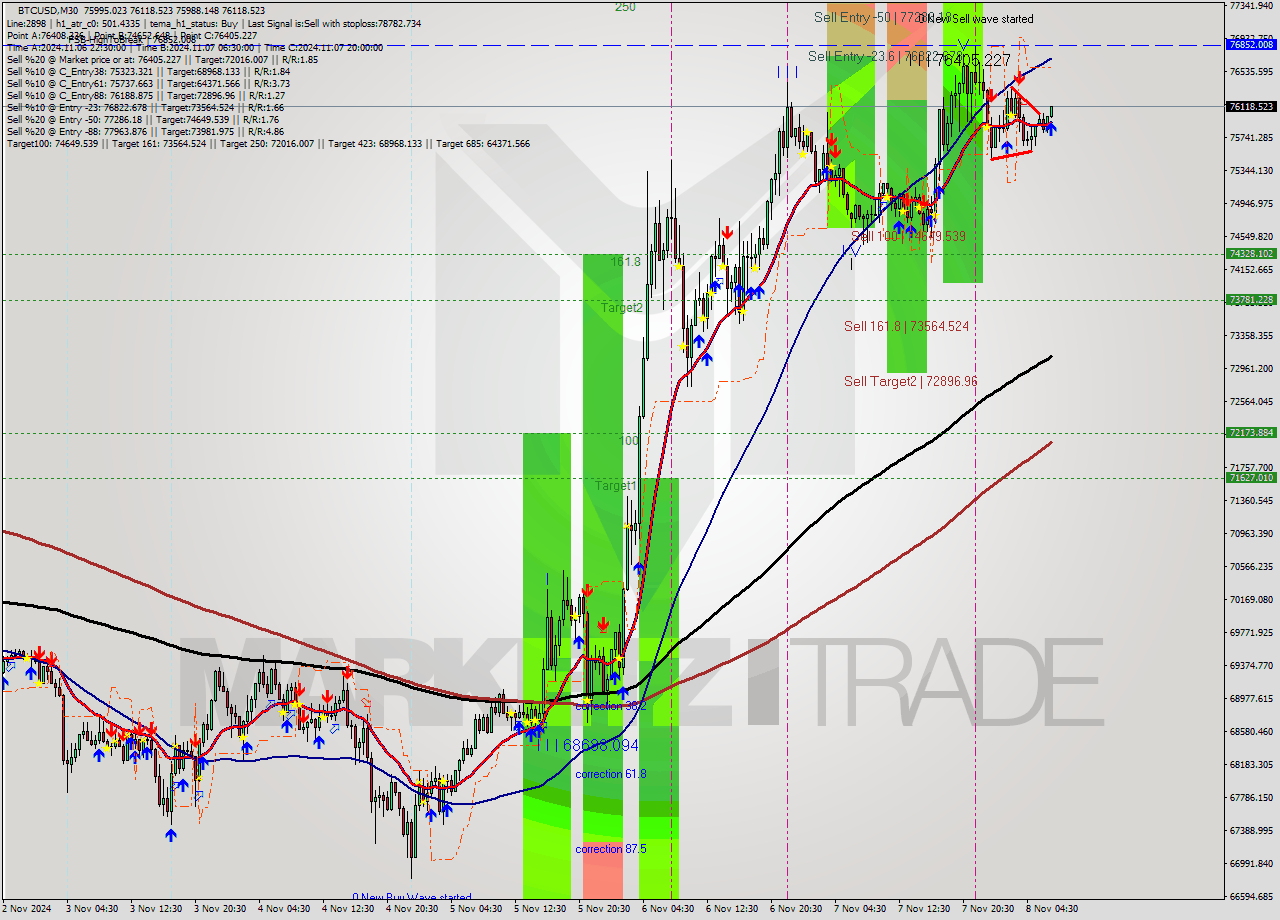Click the 'Target2' label on green zone
This screenshot has width=1280, height=920.
[x=622, y=308]
